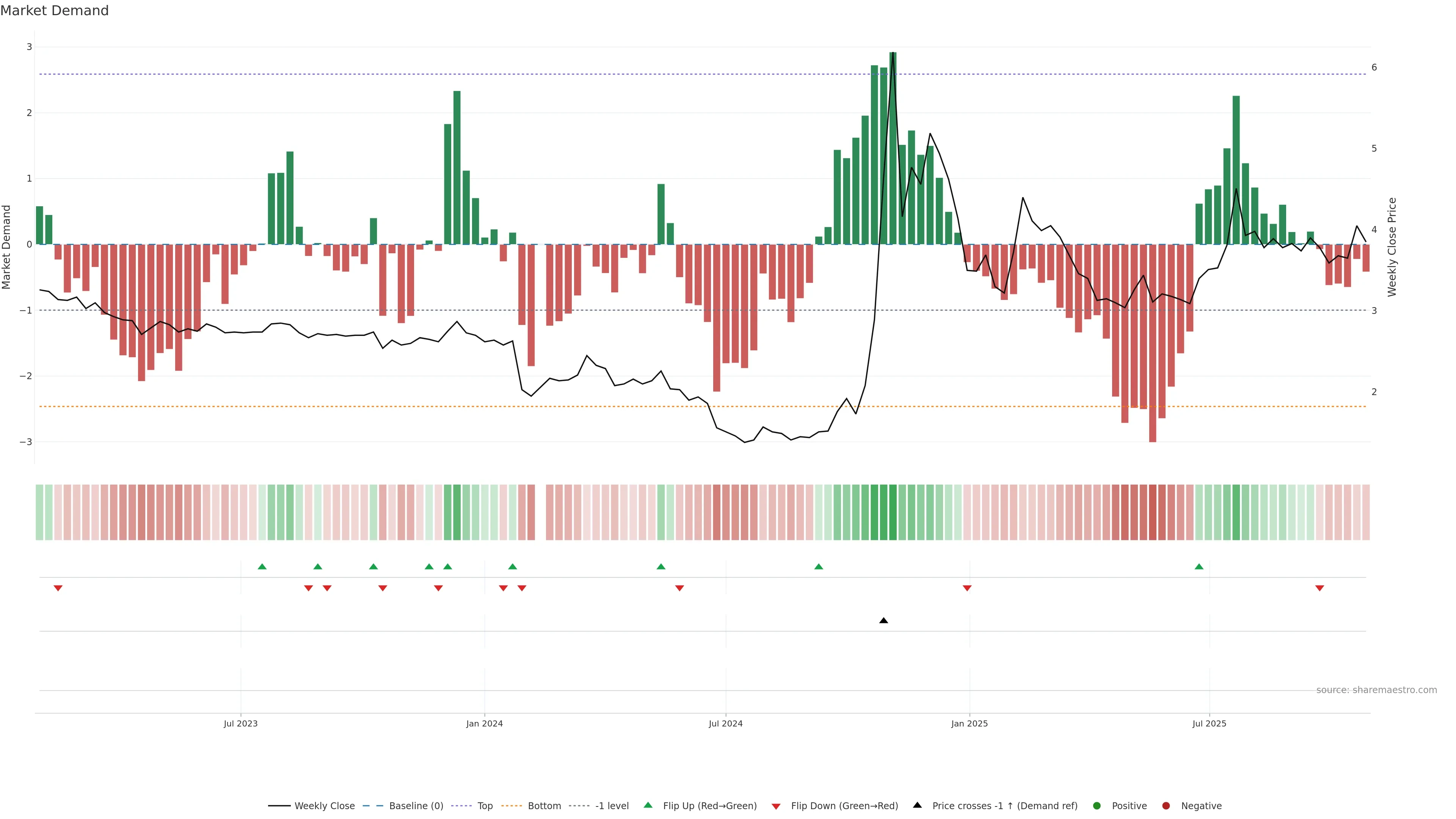The image size is (1456, 819).
Task: Click the green flip-up triangle near Jul 2025
Action: click(1199, 566)
